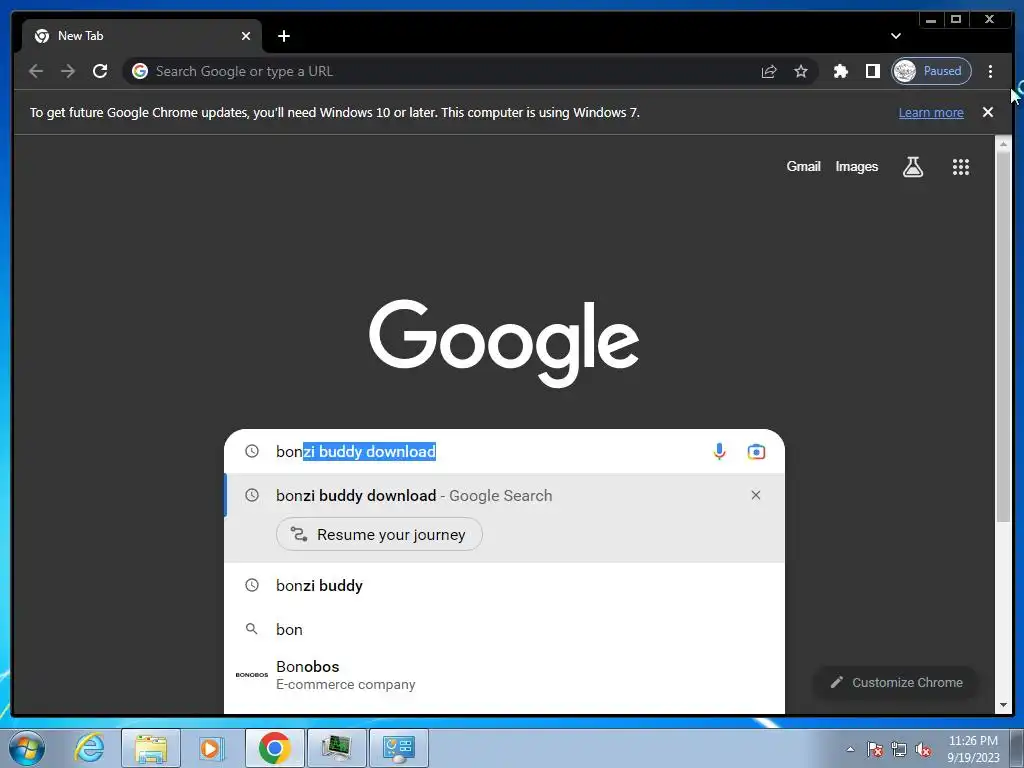The width and height of the screenshot is (1024, 768).
Task: Open the Action Center flag icon
Action: click(x=874, y=750)
